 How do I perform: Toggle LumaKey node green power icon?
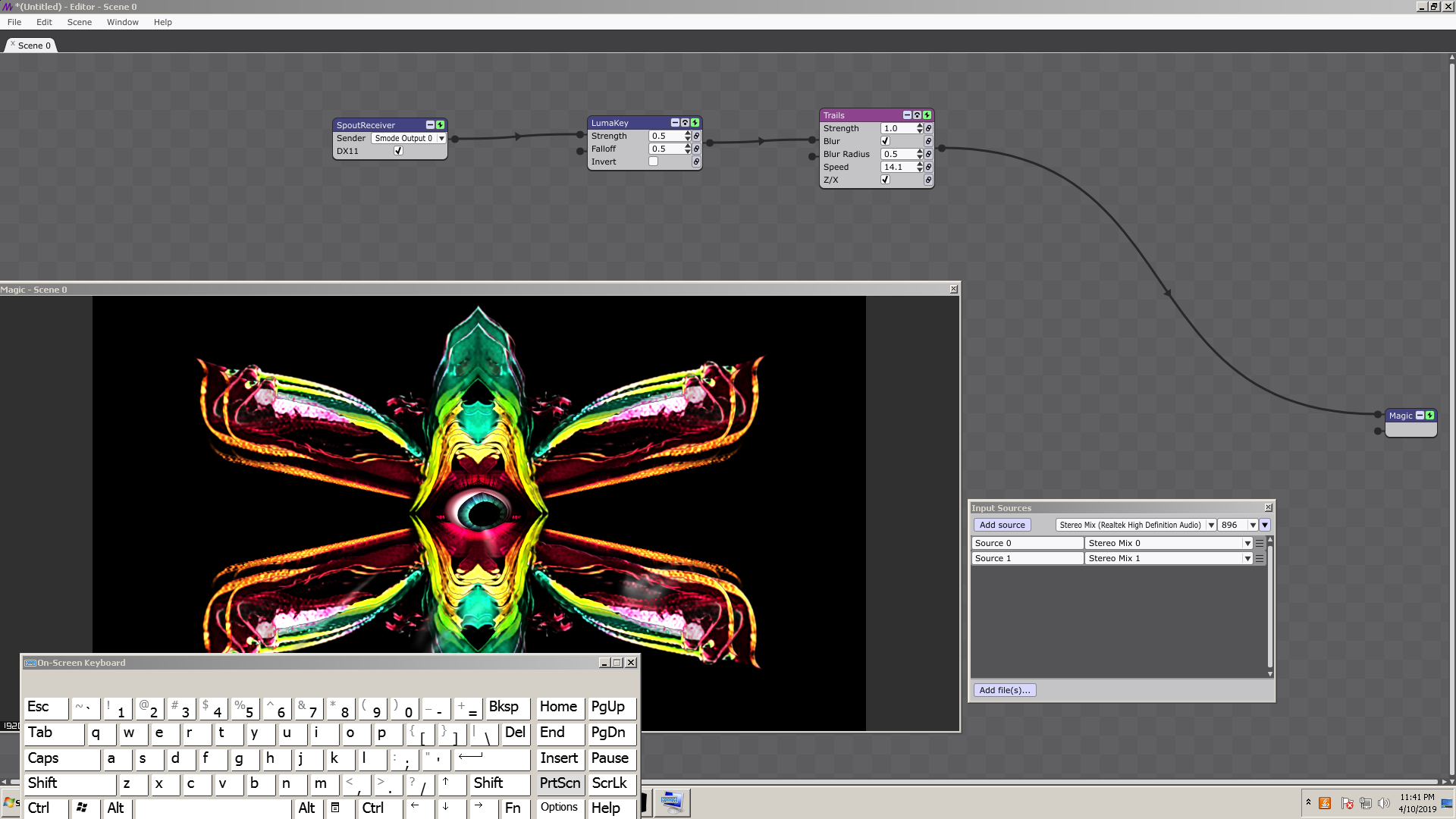coord(695,123)
